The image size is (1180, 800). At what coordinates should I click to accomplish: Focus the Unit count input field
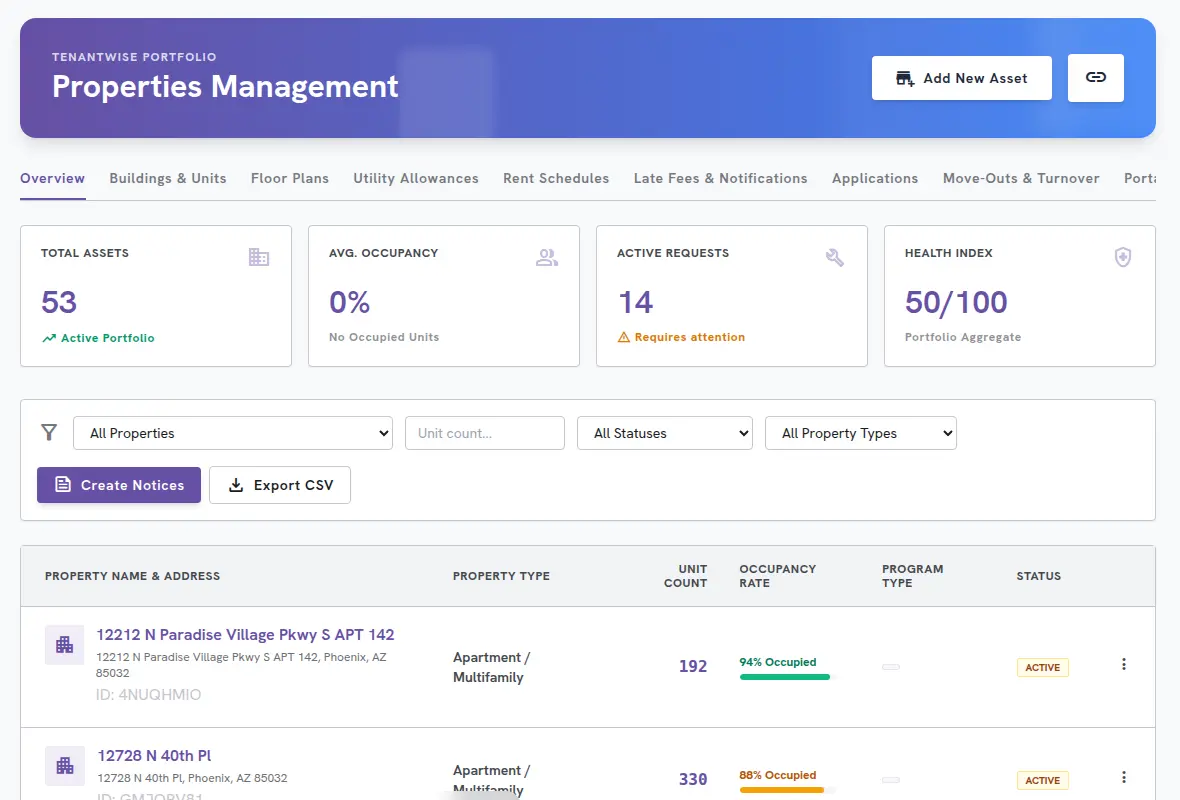[x=485, y=433]
